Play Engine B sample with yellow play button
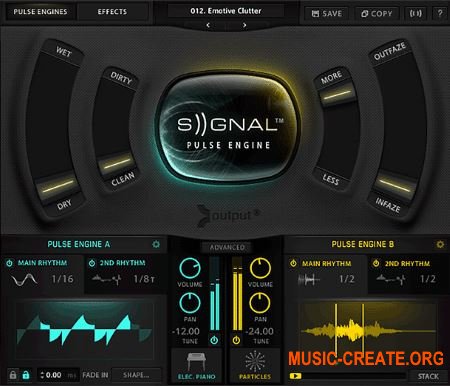The width and height of the screenshot is (450, 386). (x=295, y=376)
